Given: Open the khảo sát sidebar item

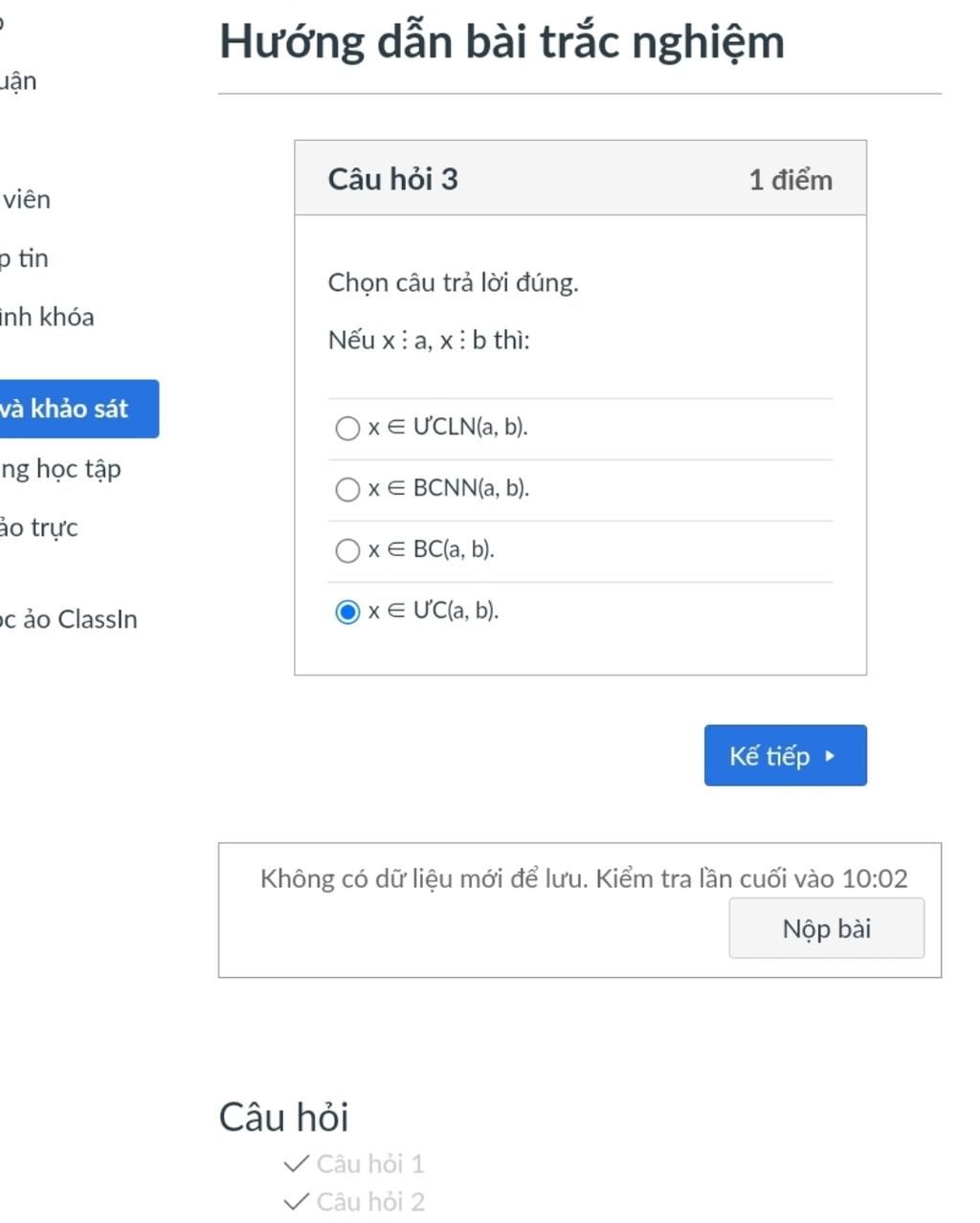Looking at the screenshot, I should [67, 409].
